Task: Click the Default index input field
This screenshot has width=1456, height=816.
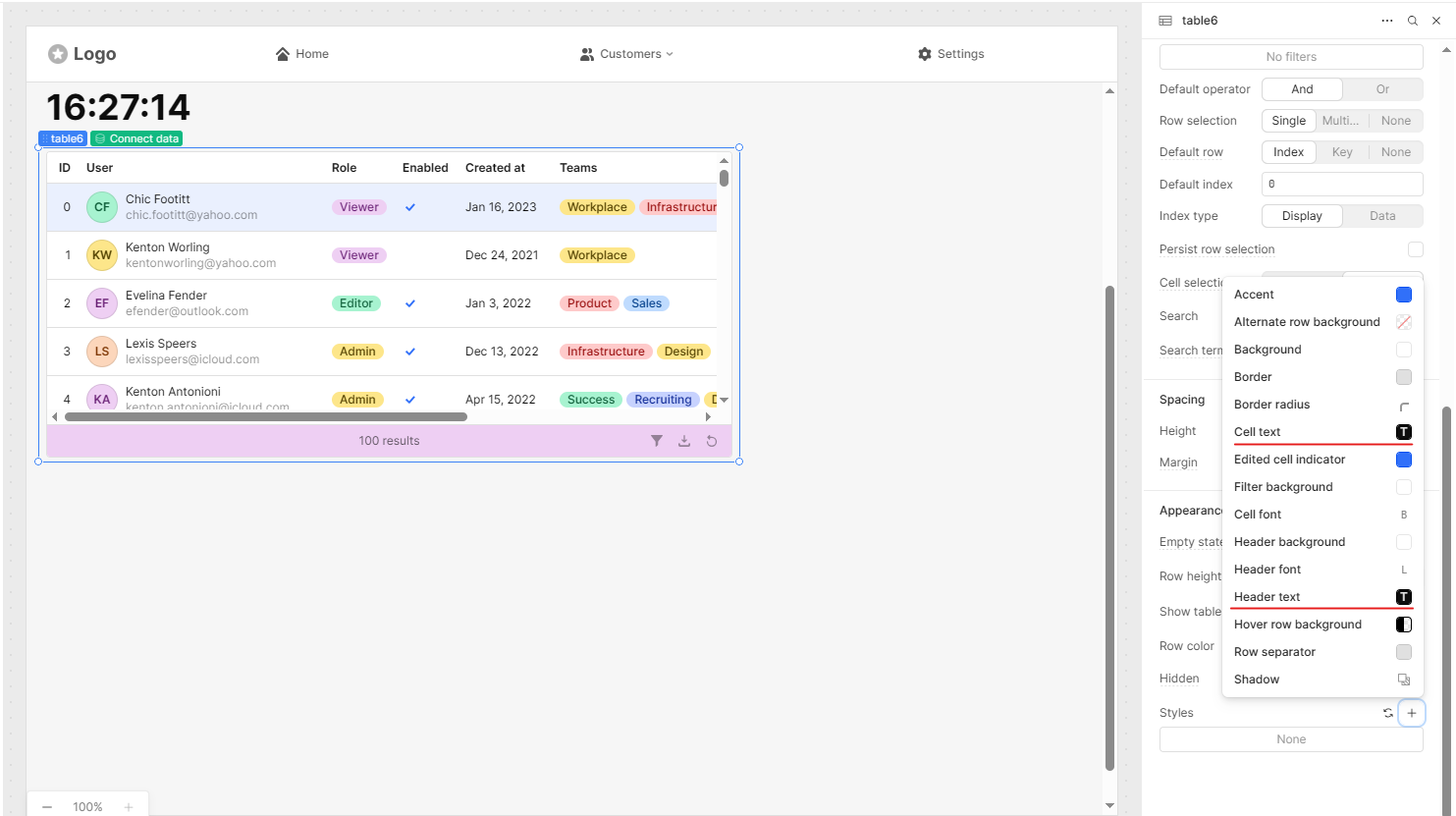Action: 1341,184
